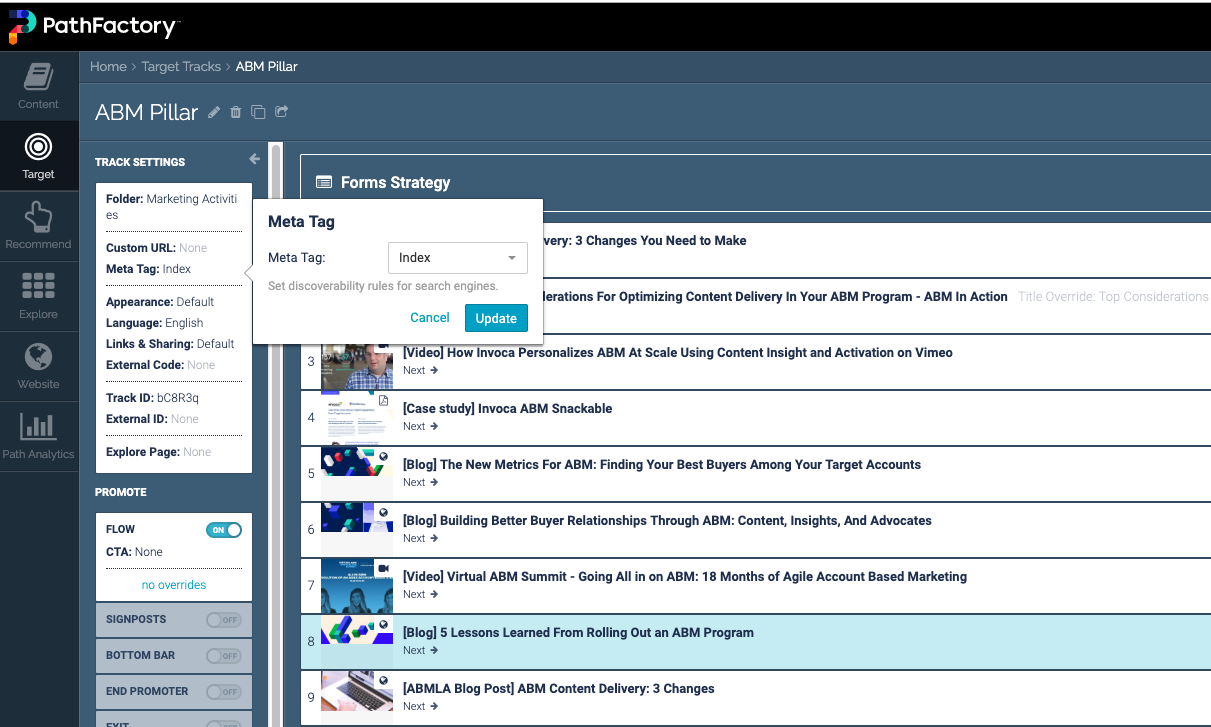Cancel the Meta Tag dialog
Viewport: 1211px width, 727px height.
click(x=430, y=317)
